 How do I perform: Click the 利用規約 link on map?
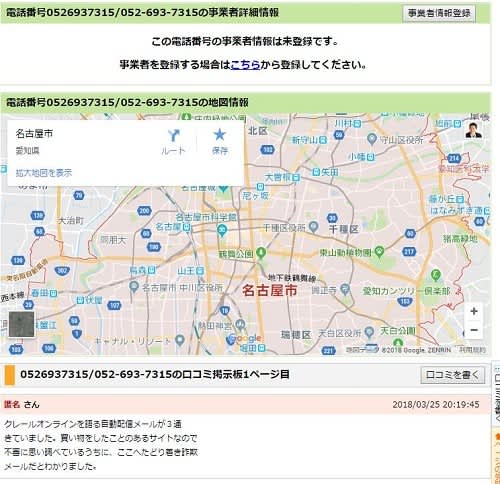pyautogui.click(x=472, y=350)
